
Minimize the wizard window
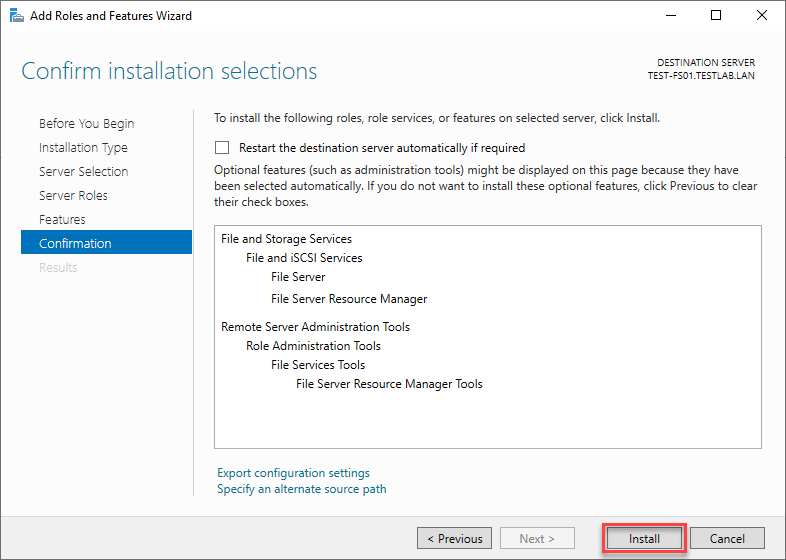[x=671, y=16]
